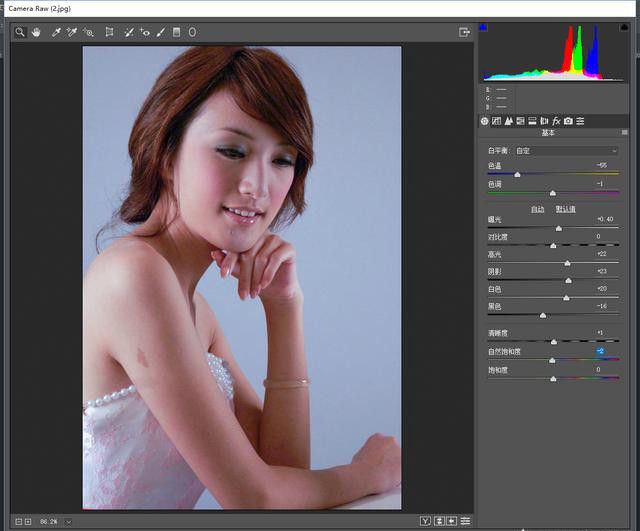640x531 pixels.
Task: Click the Highlights (高光) slider handle
Action: tap(567, 263)
